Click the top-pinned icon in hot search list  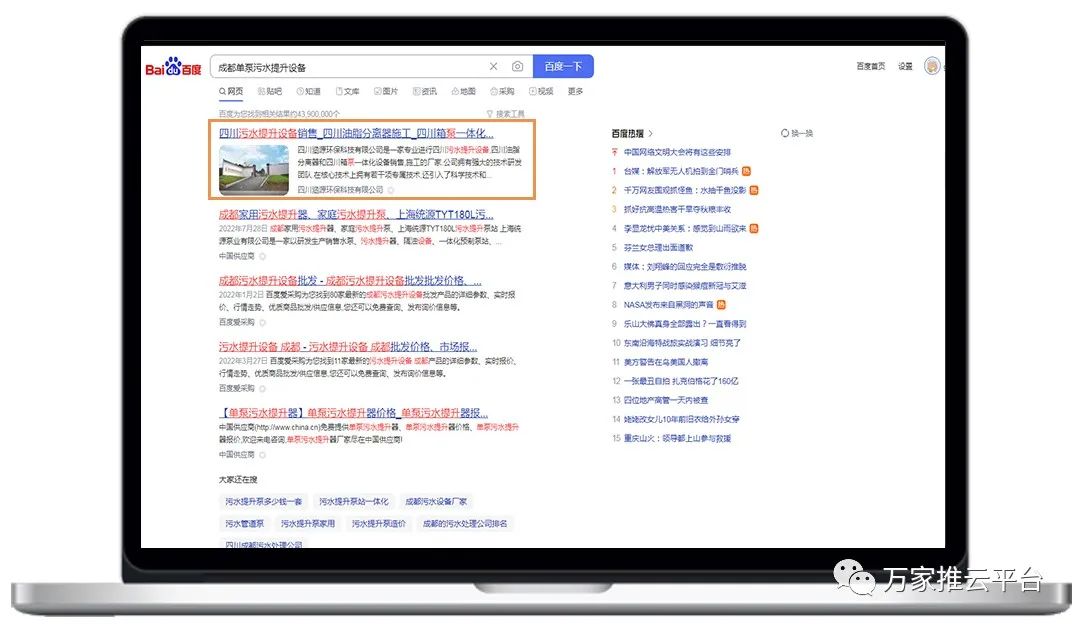click(615, 153)
